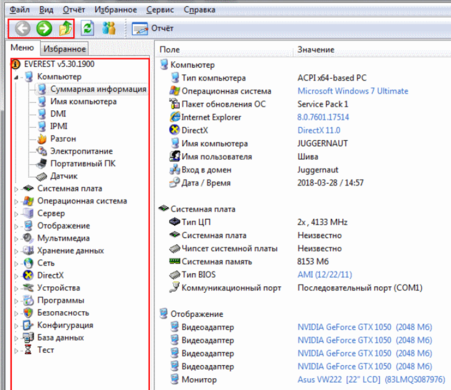Follow the Microsoft Windows 7 Ultimate link
This screenshot has height=390, width=451.
(353, 91)
